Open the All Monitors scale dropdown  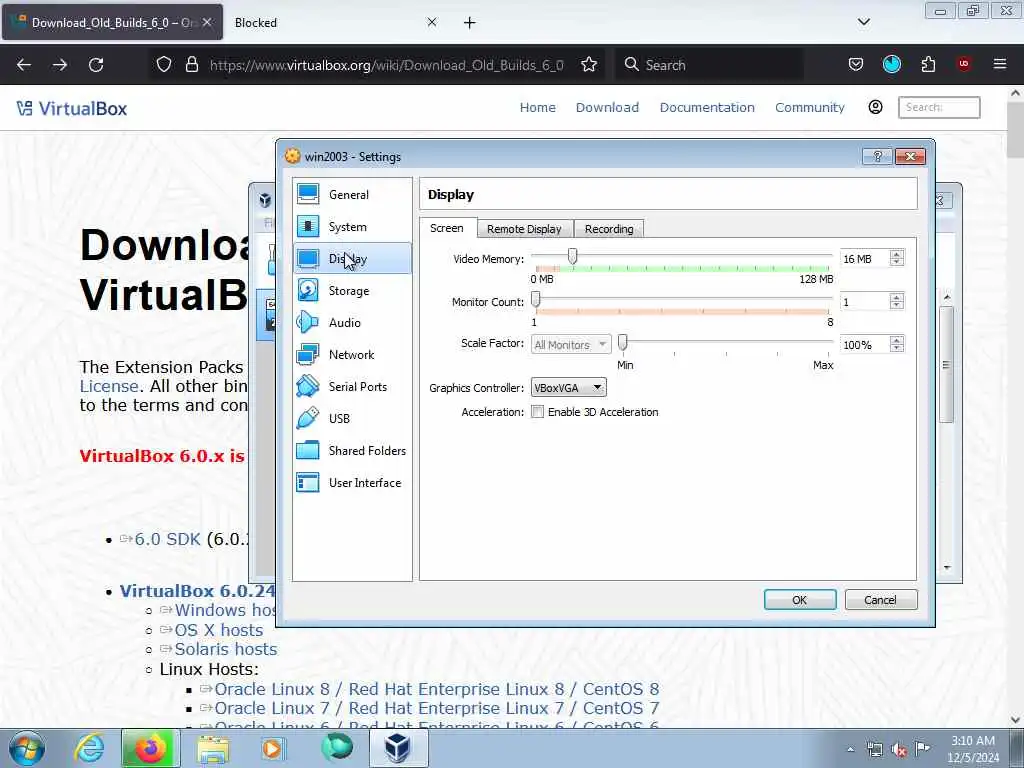tap(571, 344)
